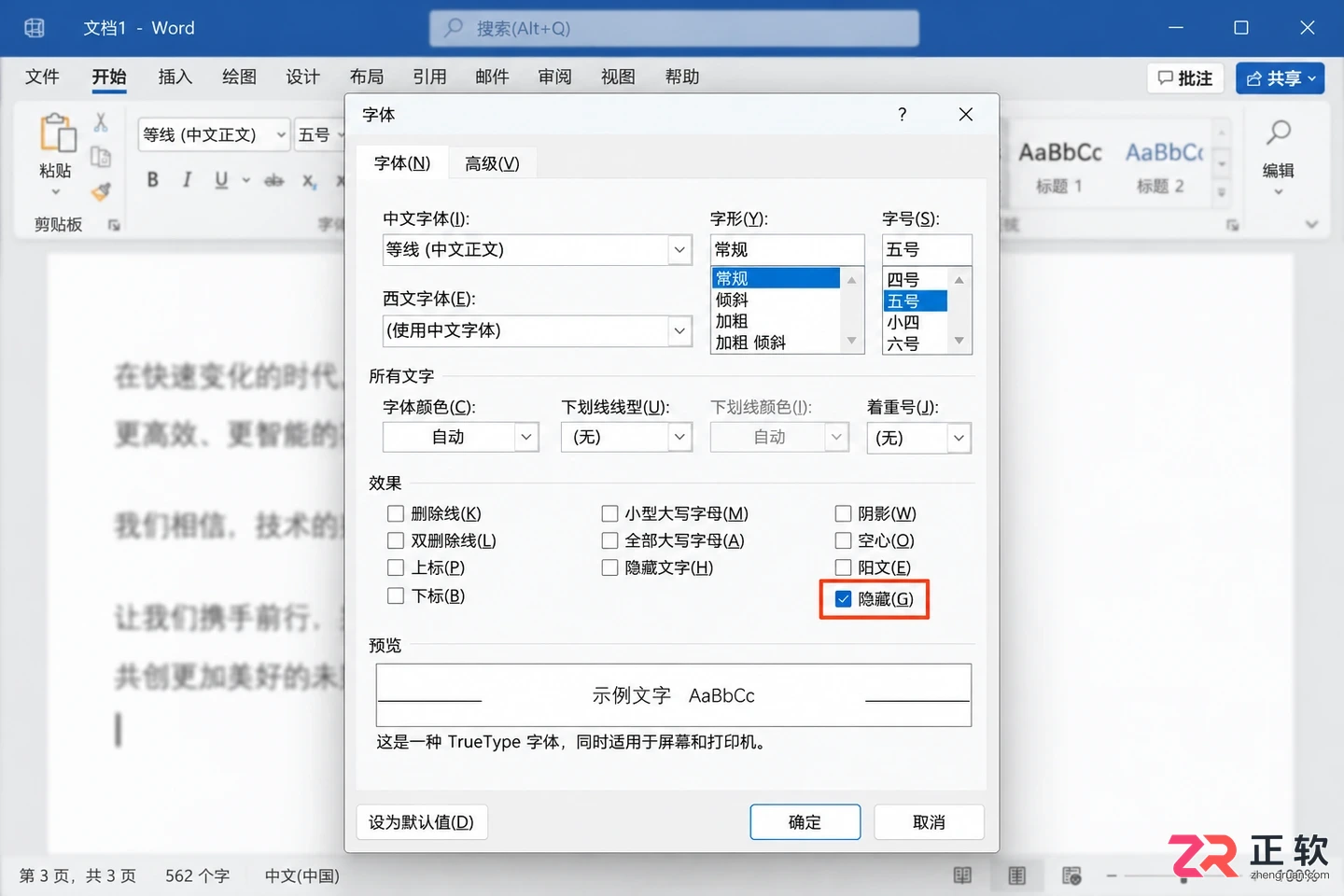Click the Copy icon in clipboard group
The image size is (1344, 896).
101,157
